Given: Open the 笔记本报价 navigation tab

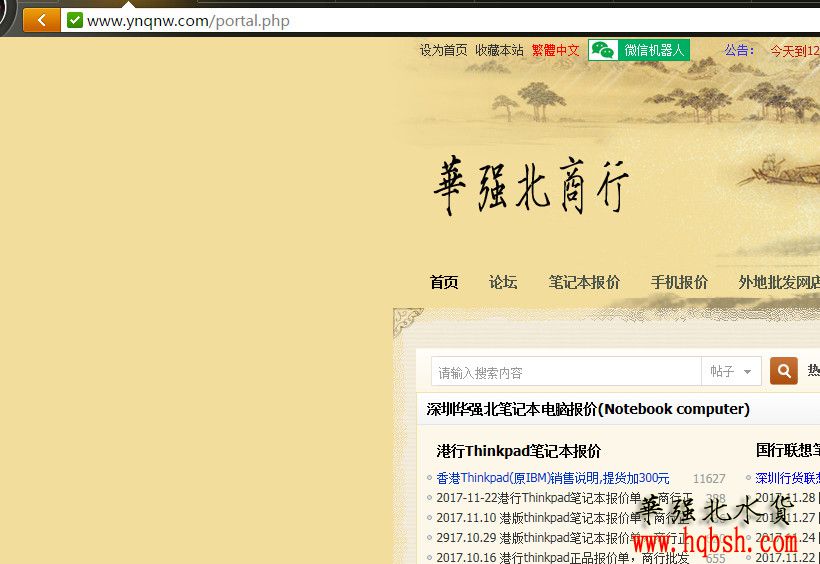Looking at the screenshot, I should pos(584,283).
